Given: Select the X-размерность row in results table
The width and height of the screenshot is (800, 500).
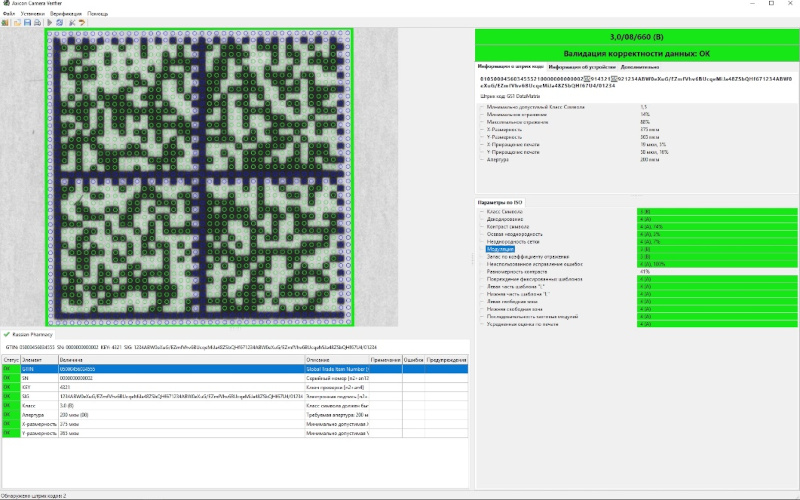Looking at the screenshot, I should coord(235,424).
